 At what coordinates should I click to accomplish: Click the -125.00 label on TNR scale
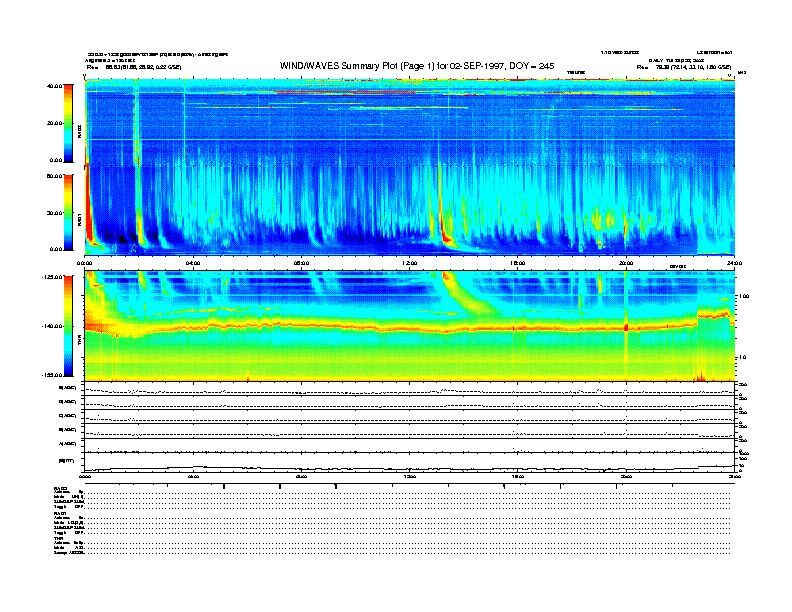pos(52,277)
